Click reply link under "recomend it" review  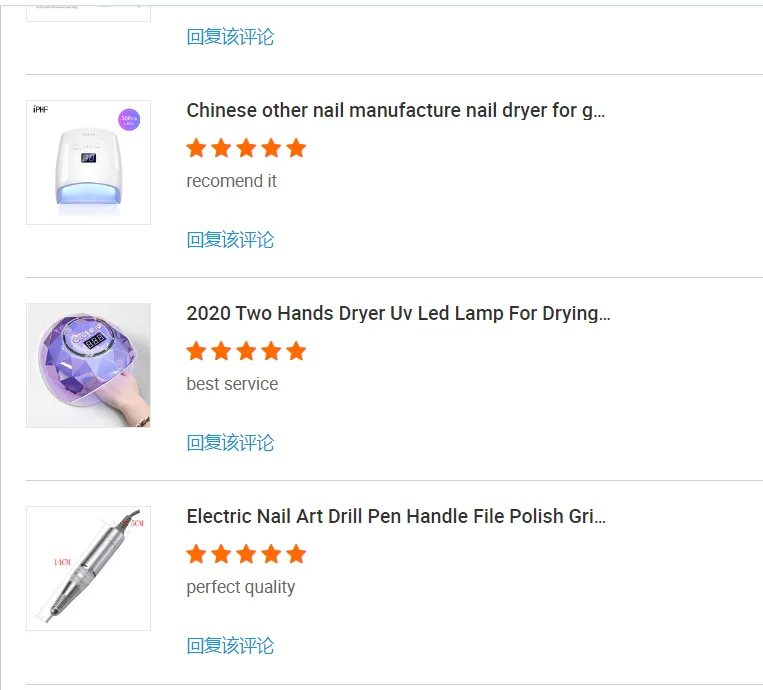tap(230, 239)
